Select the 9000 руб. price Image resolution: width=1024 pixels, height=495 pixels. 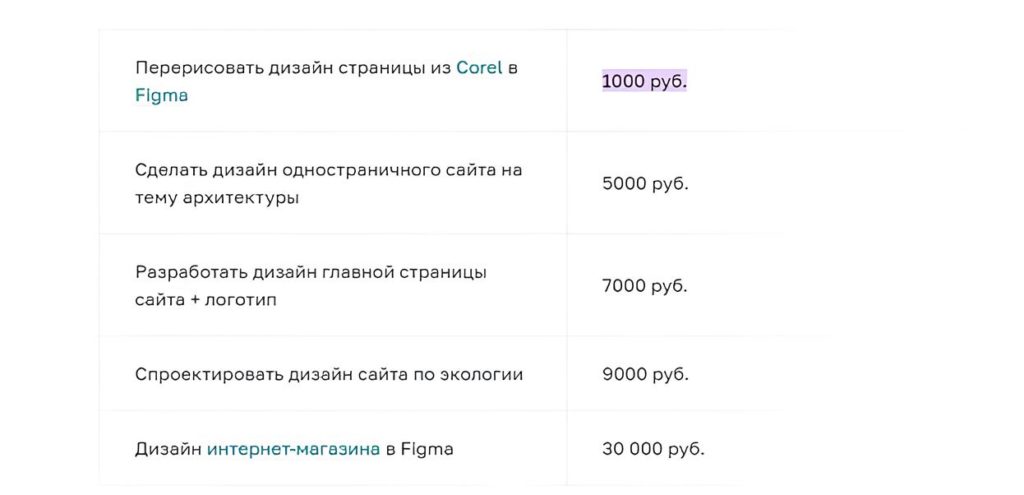645,375
